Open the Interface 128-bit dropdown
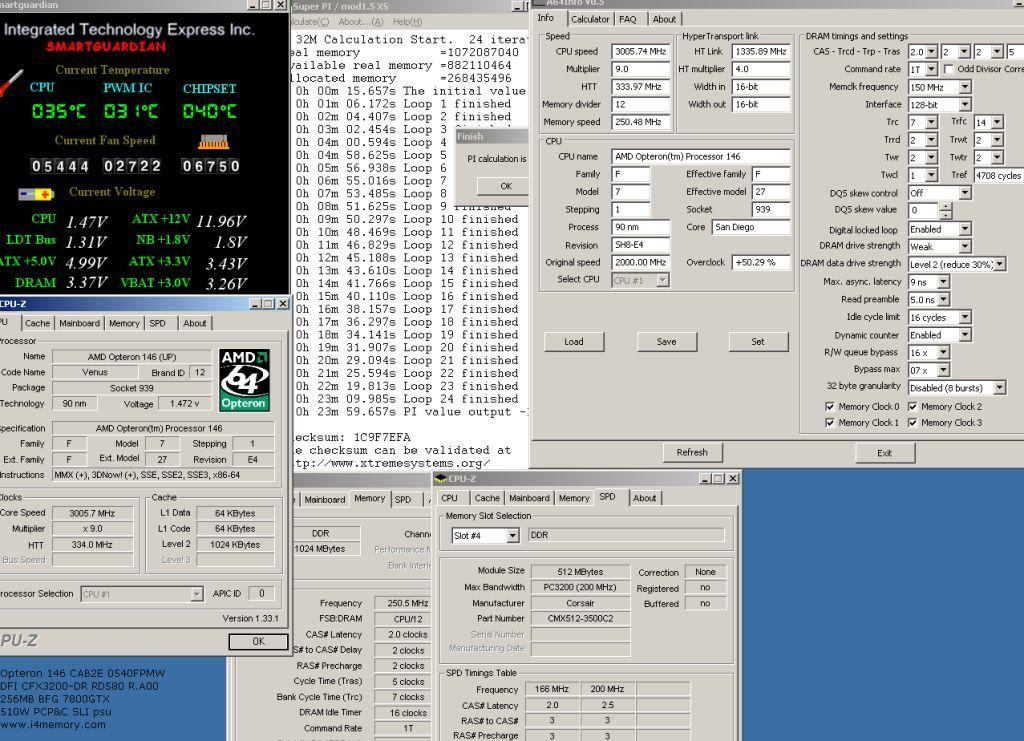The height and width of the screenshot is (741, 1024). coord(965,104)
